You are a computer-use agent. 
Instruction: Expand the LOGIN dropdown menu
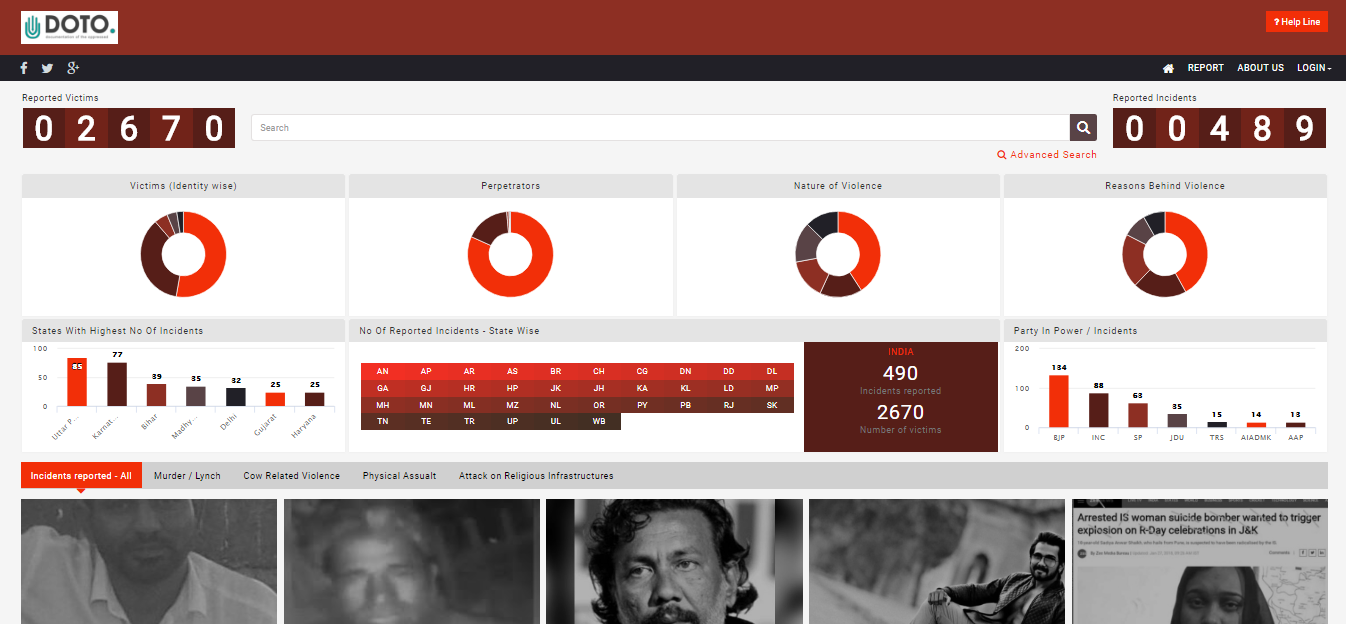1313,68
